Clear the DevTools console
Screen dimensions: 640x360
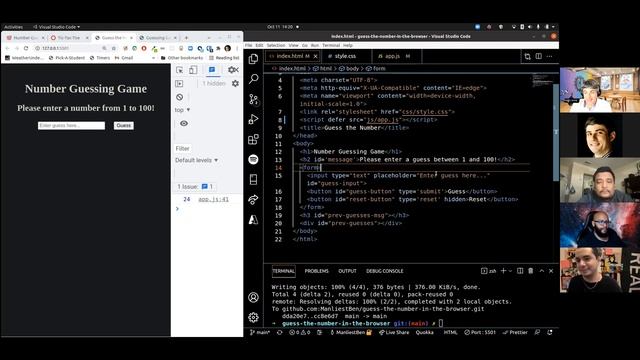pos(180,97)
